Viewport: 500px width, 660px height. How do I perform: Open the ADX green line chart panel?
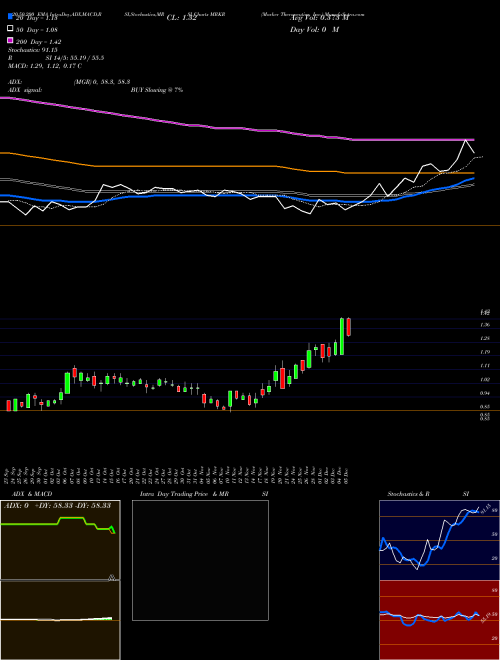[x=60, y=540]
